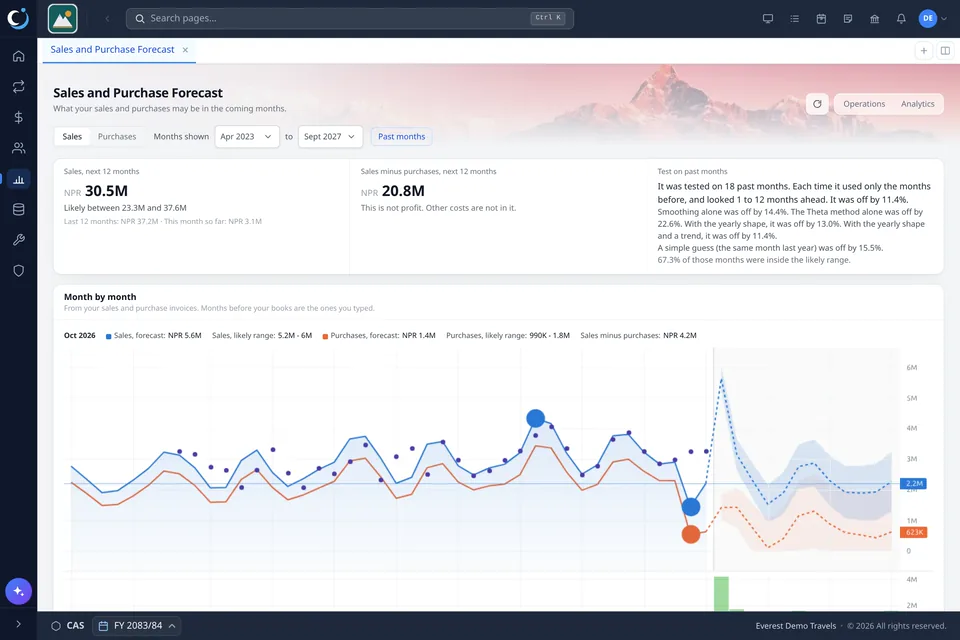The height and width of the screenshot is (640, 960).
Task: Click the orange Purchases forecast legend swatch
Action: [325, 336]
